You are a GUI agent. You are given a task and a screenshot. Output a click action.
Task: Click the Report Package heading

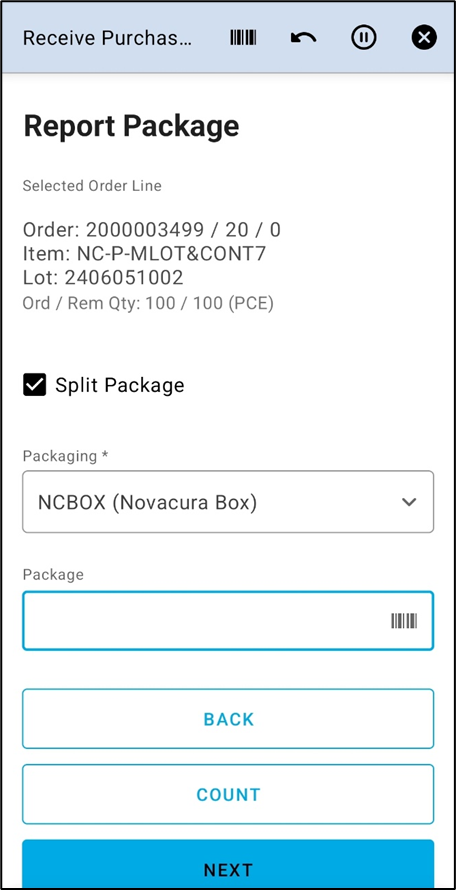click(x=131, y=126)
